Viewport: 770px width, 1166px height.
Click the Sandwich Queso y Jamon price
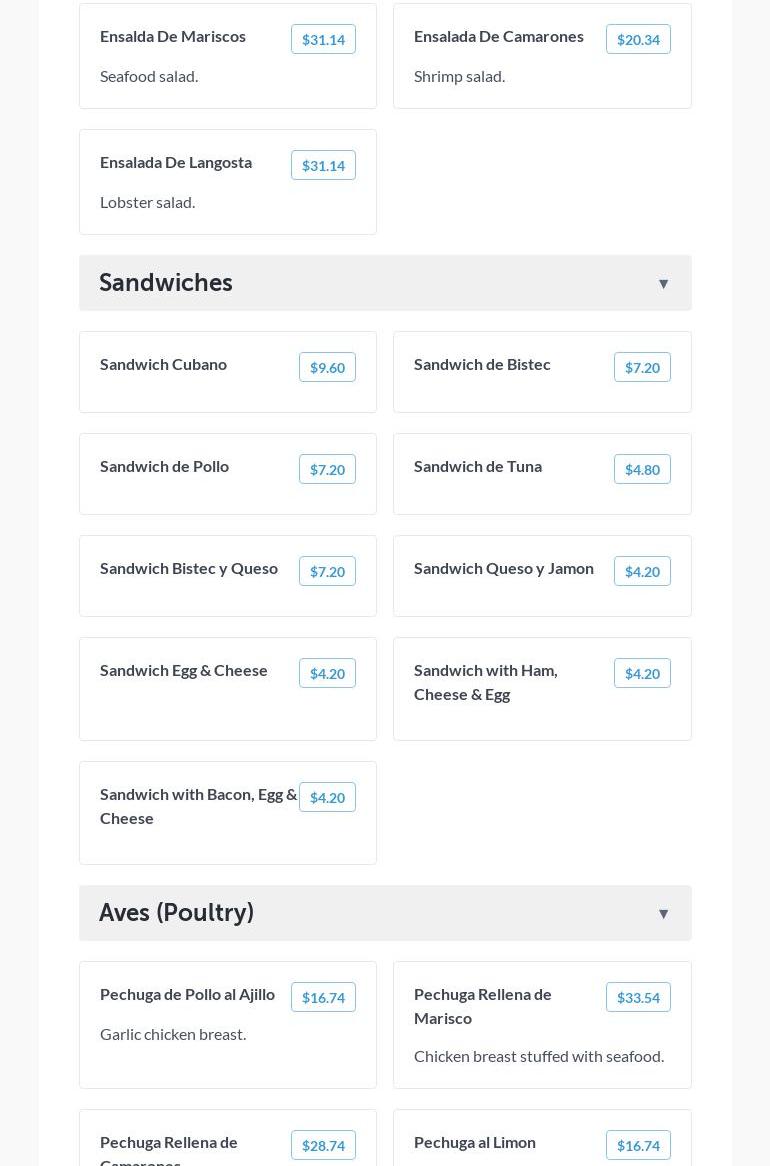[642, 571]
